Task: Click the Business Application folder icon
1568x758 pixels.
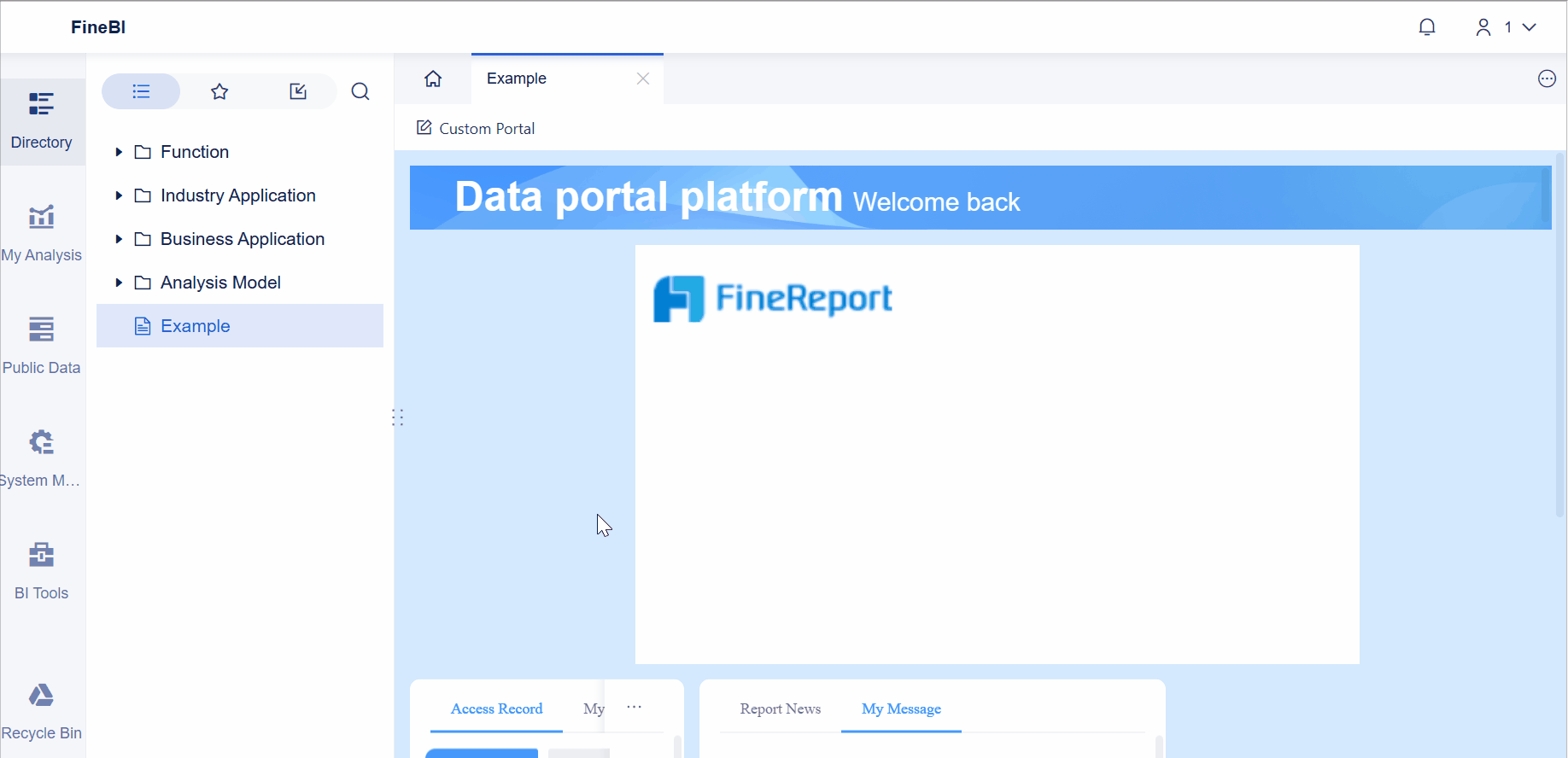Action: (x=143, y=239)
